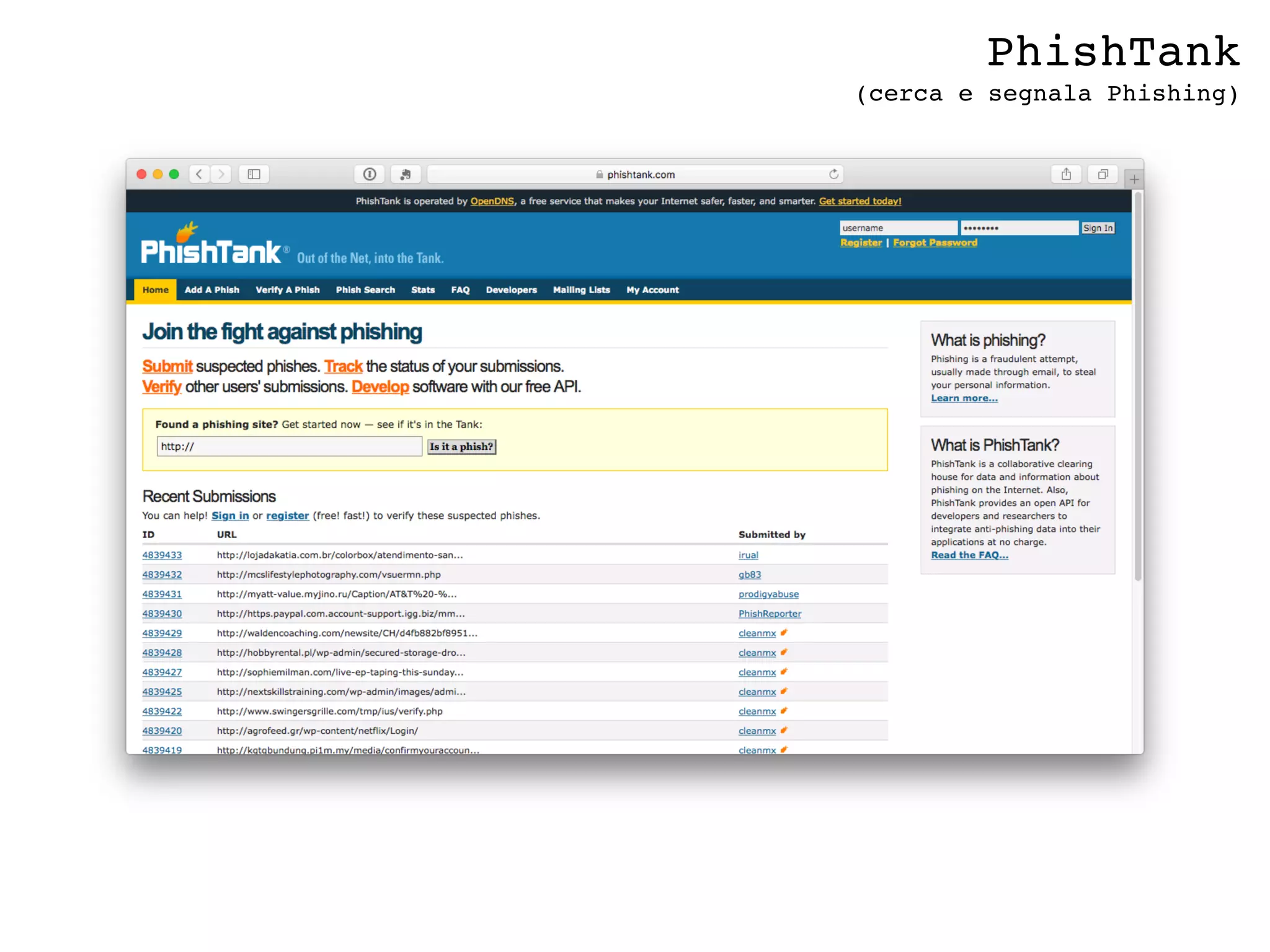Open submission ID 4839425
Image resolution: width=1270 pixels, height=952 pixels.
162,692
